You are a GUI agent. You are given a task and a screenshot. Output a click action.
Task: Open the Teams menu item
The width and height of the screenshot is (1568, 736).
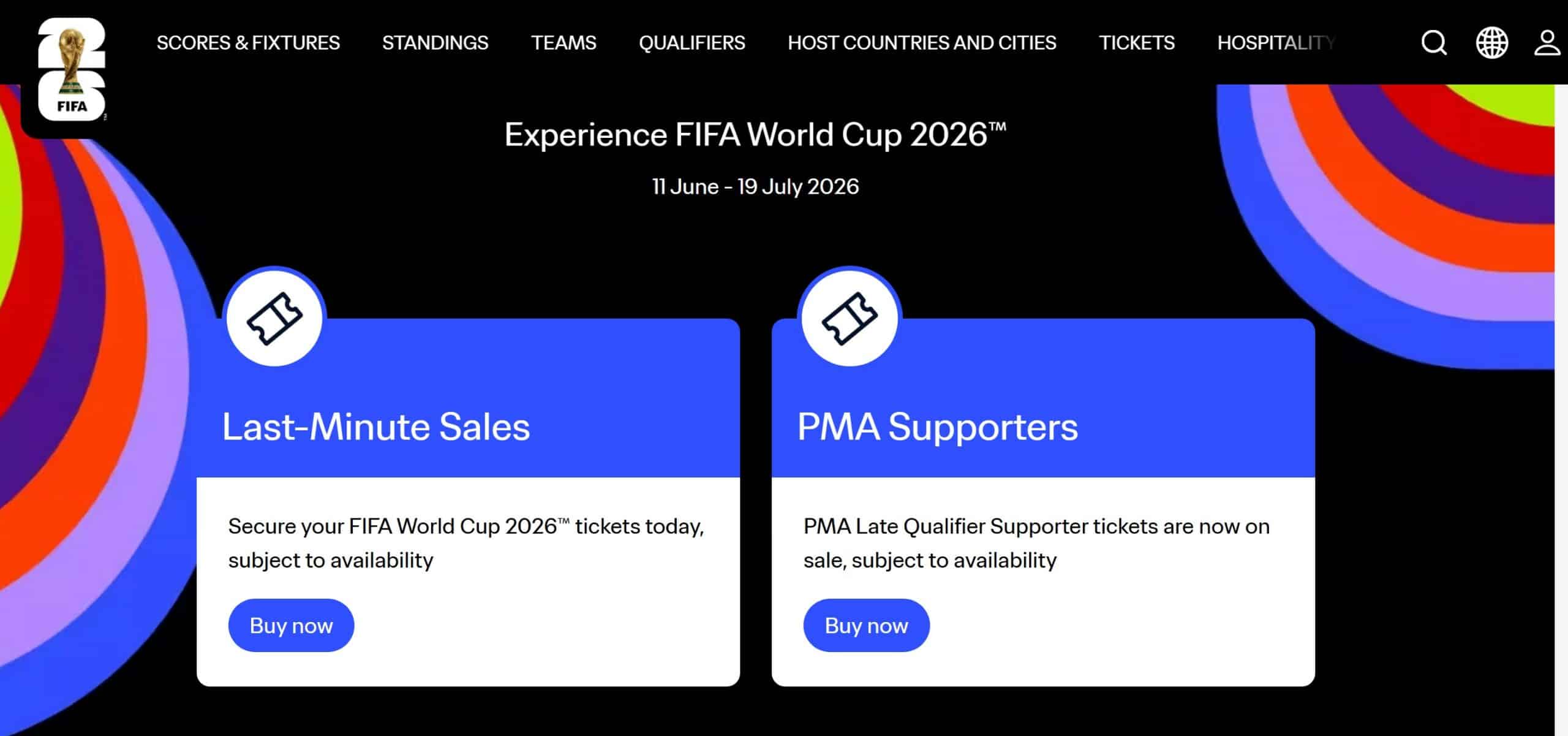click(x=563, y=43)
